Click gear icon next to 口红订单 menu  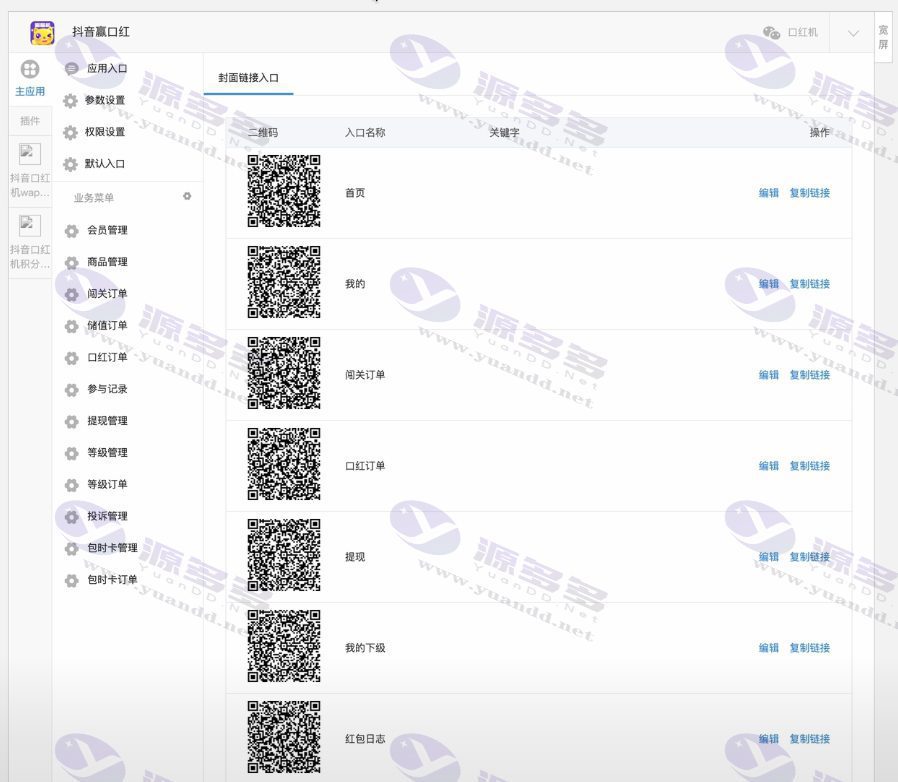[x=72, y=358]
